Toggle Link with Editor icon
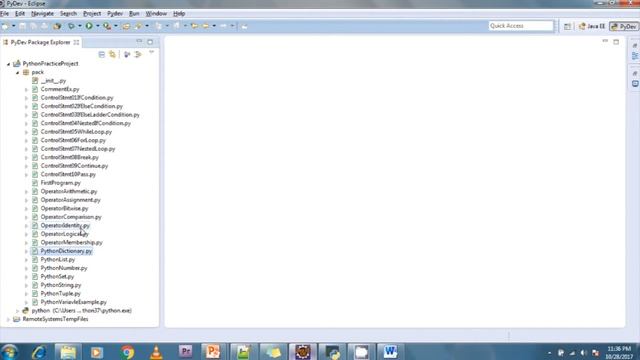 112,54
